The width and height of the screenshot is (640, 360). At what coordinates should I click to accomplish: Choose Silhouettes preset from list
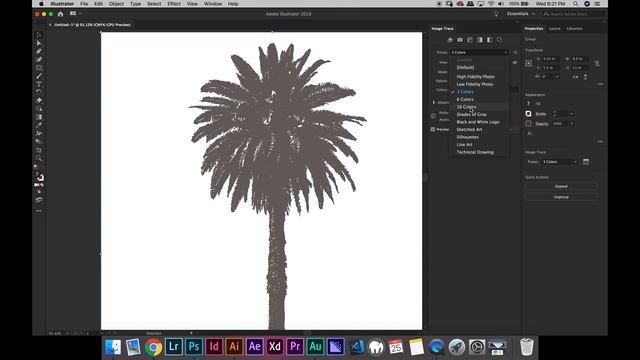(467, 137)
